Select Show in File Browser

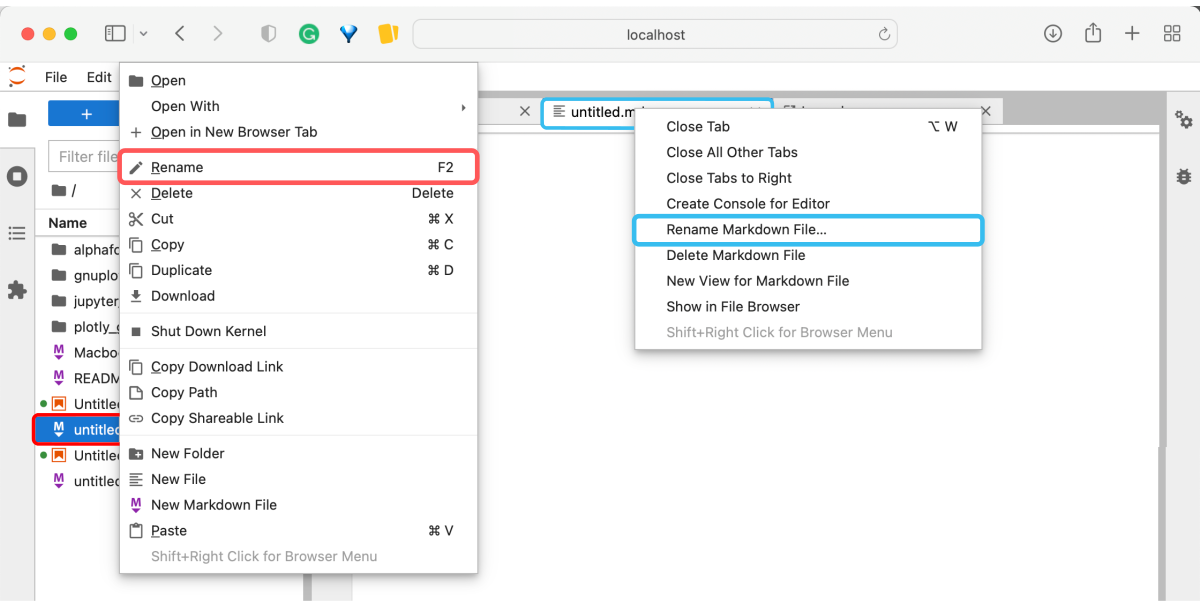(733, 307)
